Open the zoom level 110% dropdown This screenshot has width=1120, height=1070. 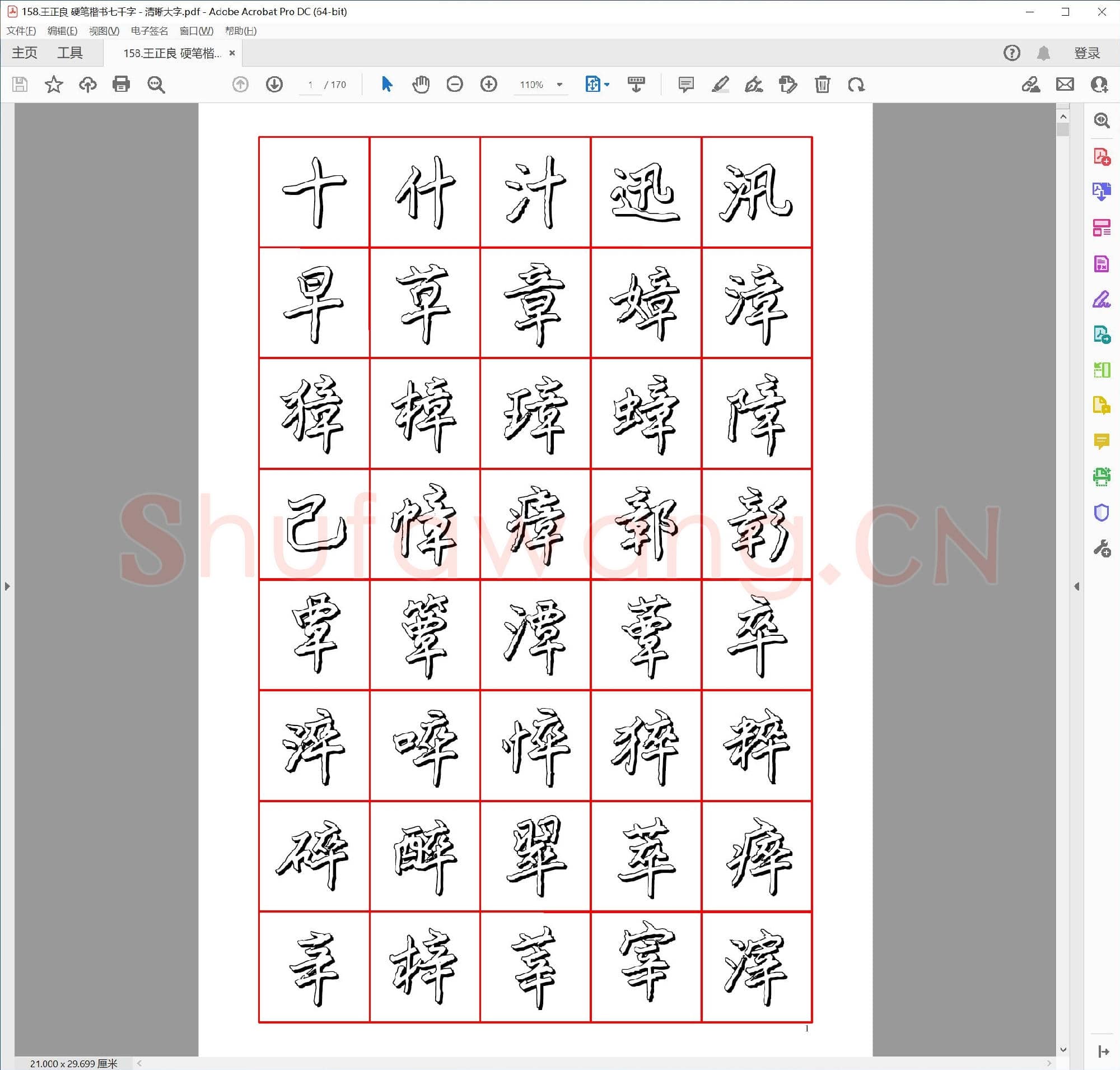(540, 85)
